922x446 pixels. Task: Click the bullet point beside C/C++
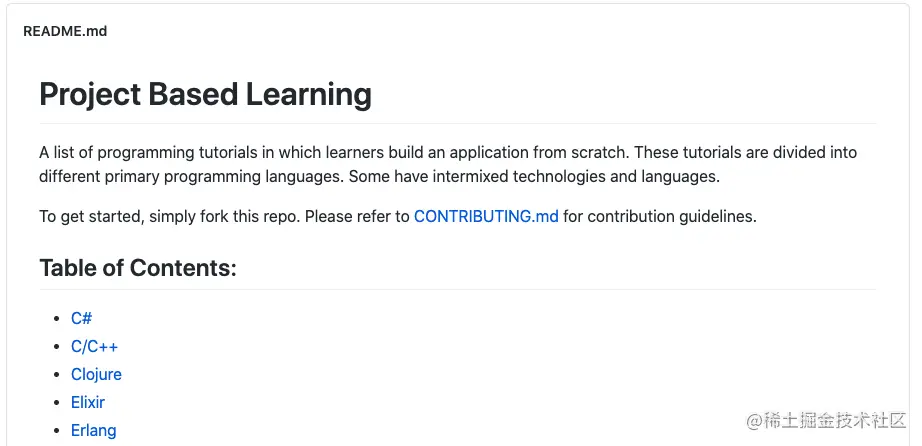57,347
